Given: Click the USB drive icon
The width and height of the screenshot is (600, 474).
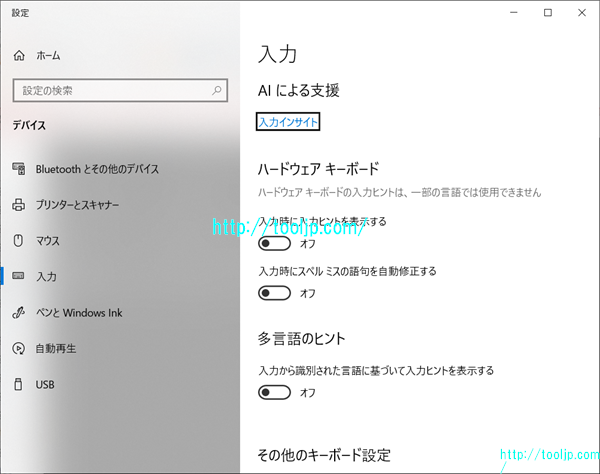Looking at the screenshot, I should (18, 384).
